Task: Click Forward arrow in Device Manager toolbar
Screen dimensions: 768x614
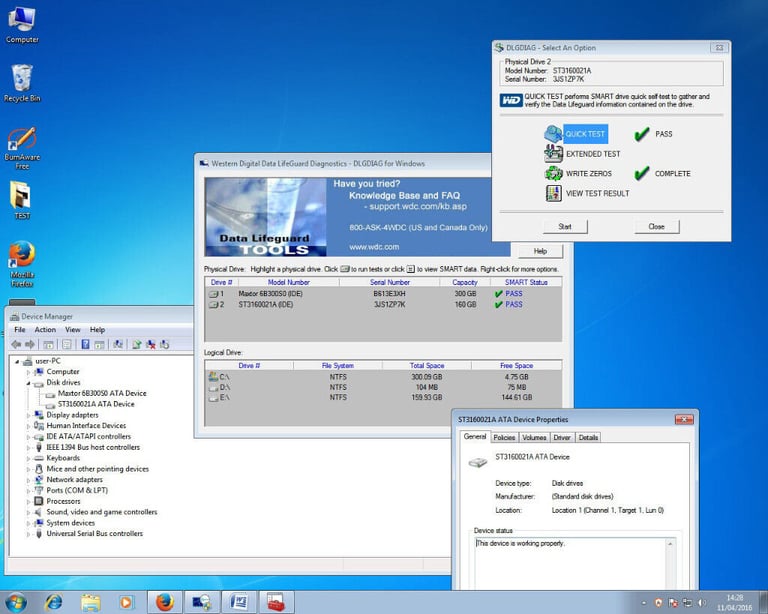Action: coord(29,344)
